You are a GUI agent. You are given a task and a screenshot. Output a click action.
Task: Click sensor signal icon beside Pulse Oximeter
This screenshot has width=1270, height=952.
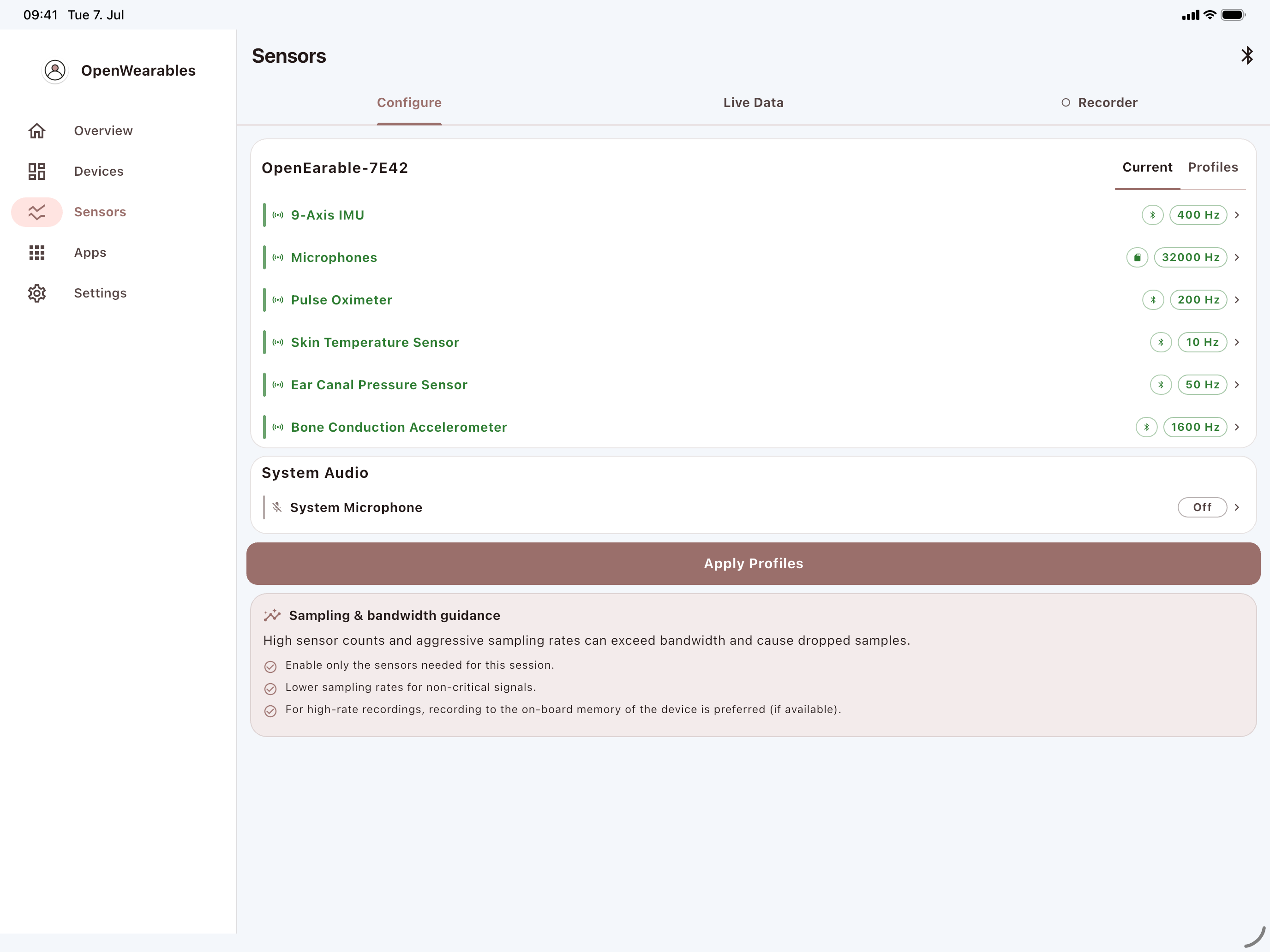[x=278, y=300]
